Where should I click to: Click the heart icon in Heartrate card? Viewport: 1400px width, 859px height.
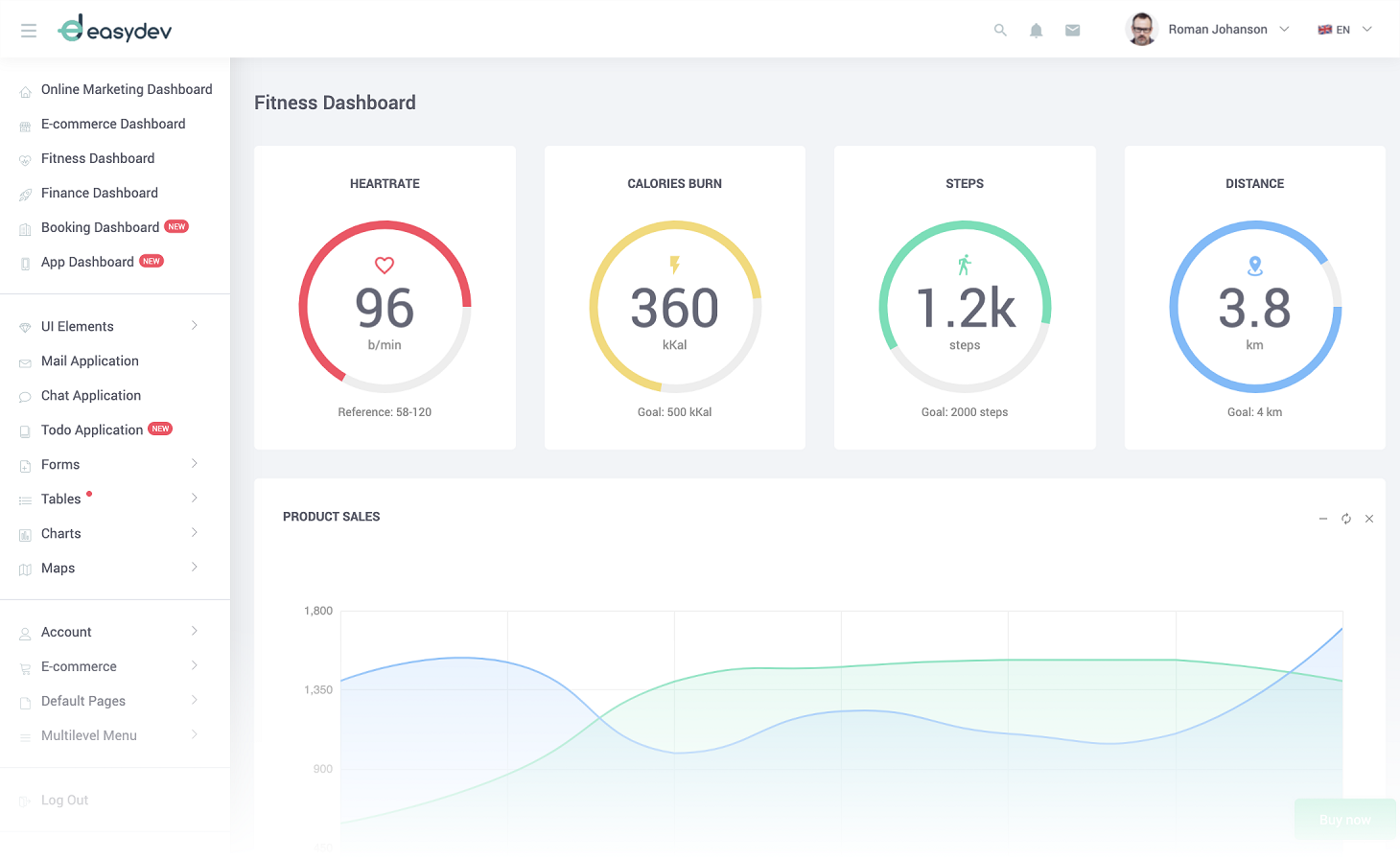tap(385, 266)
